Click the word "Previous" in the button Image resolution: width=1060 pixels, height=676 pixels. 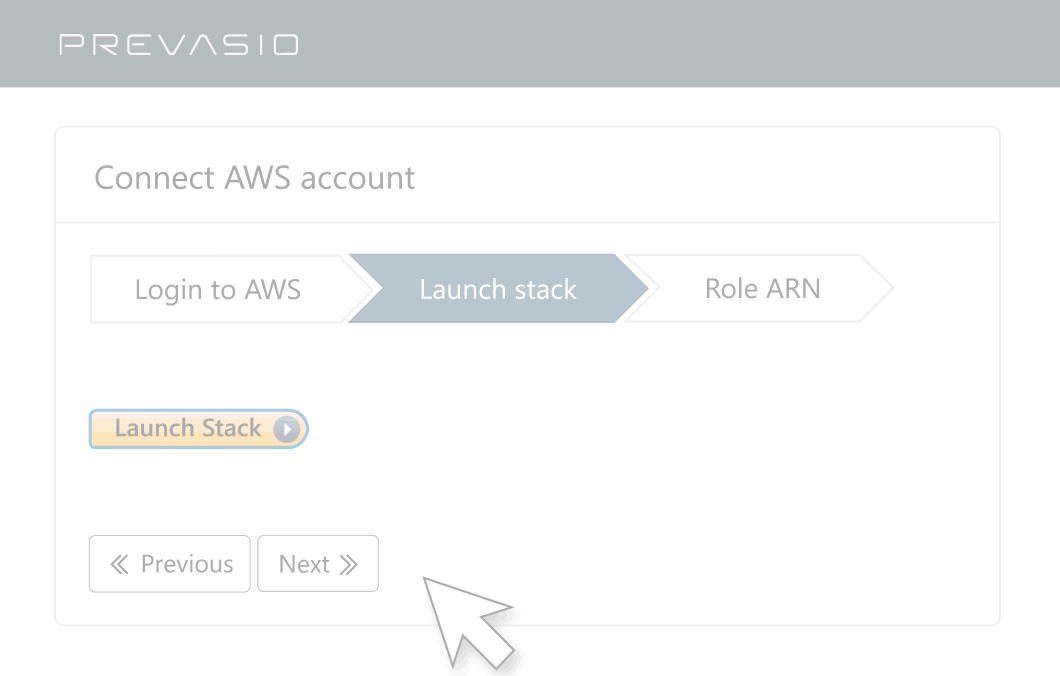tap(187, 564)
